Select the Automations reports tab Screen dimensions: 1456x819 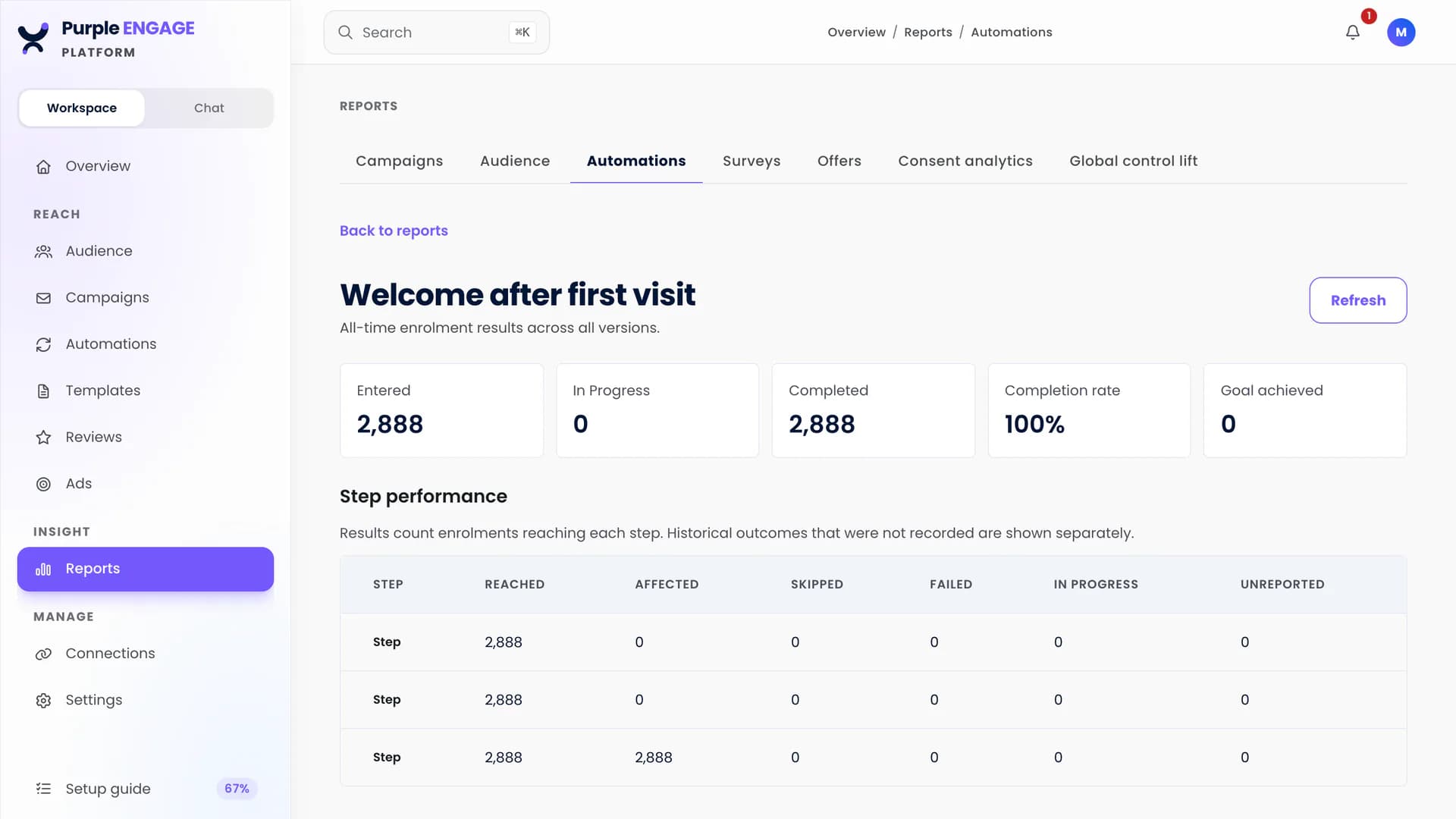(636, 161)
